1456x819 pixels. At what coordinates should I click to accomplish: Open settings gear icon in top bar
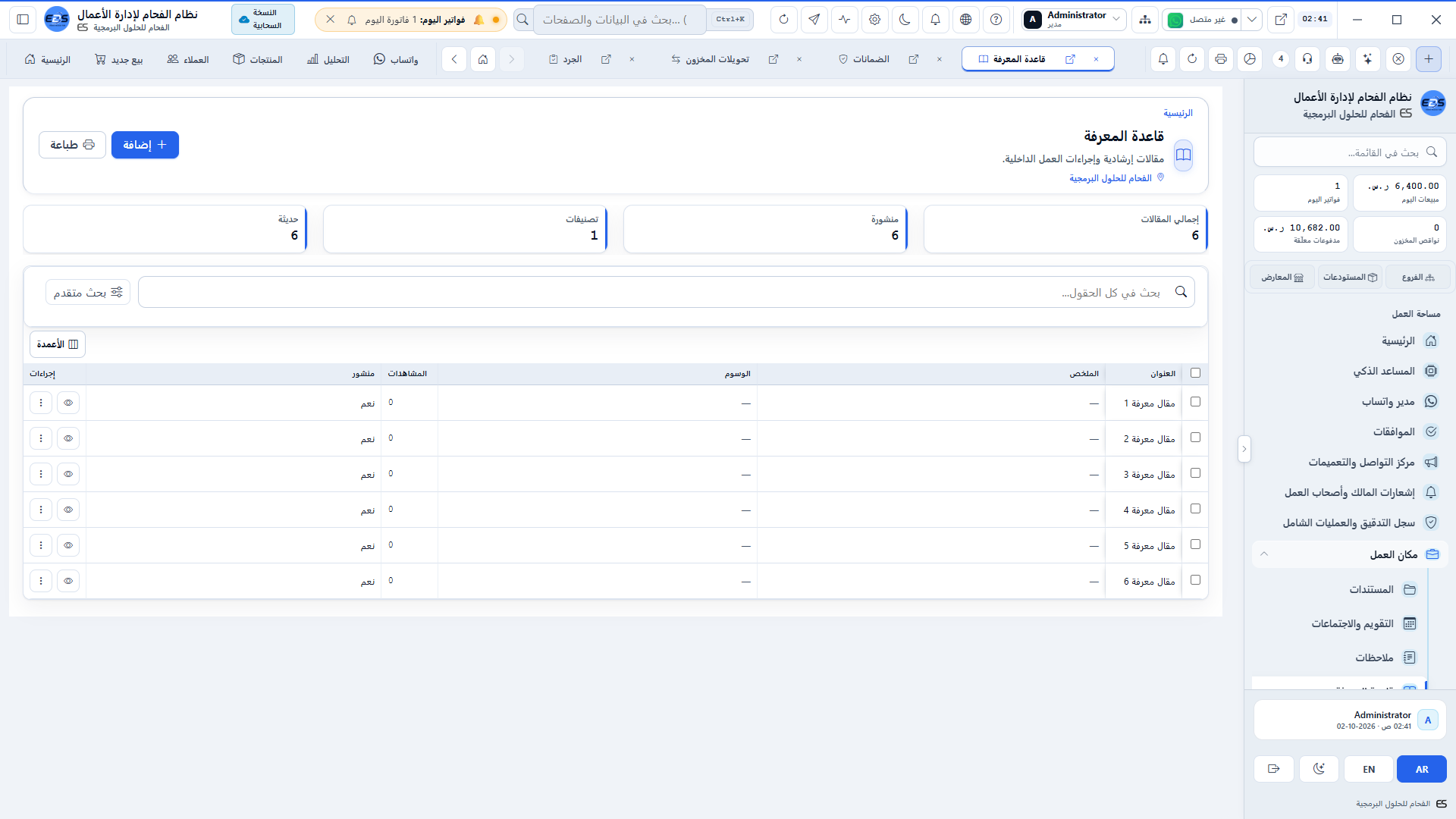click(x=875, y=20)
